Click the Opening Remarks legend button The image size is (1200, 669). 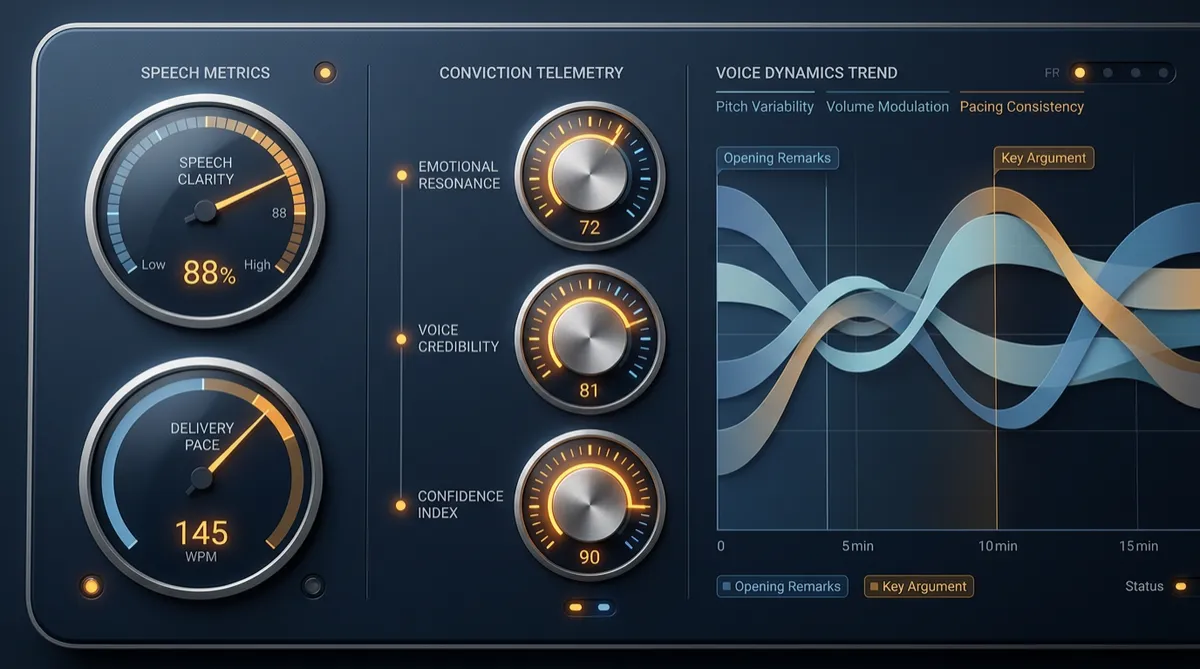[782, 587]
